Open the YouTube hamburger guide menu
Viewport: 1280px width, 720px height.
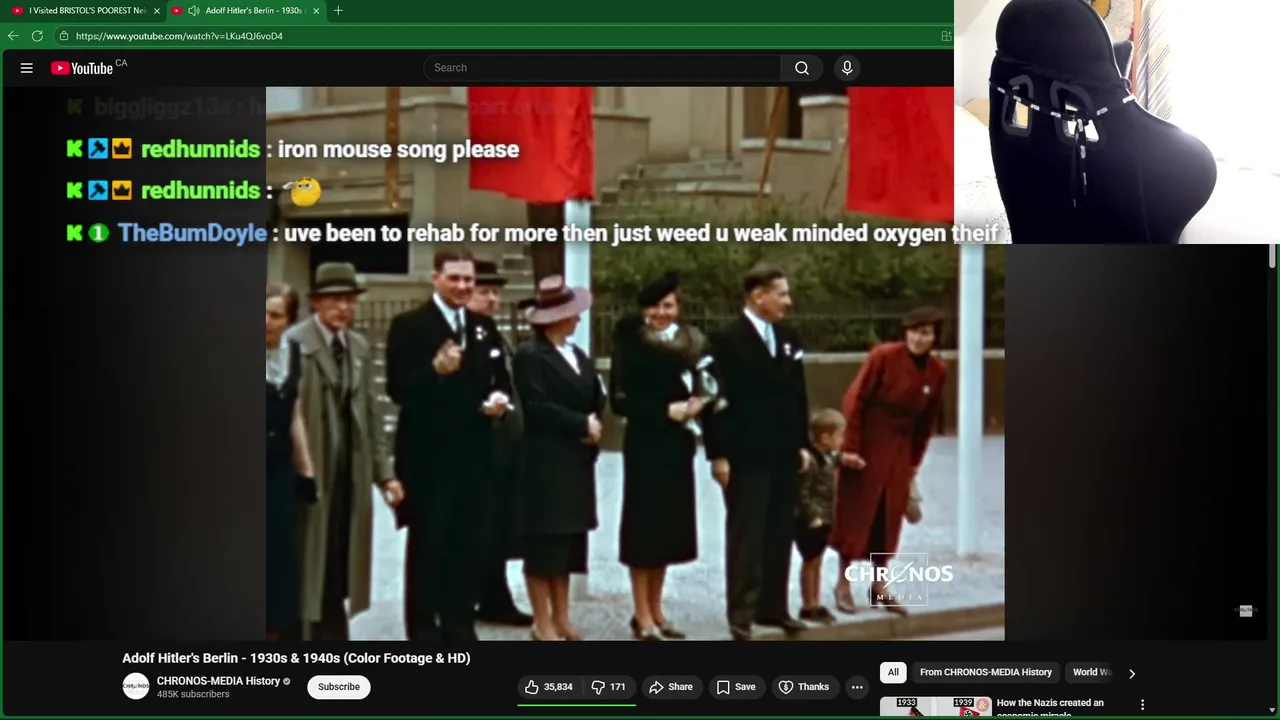[x=27, y=68]
